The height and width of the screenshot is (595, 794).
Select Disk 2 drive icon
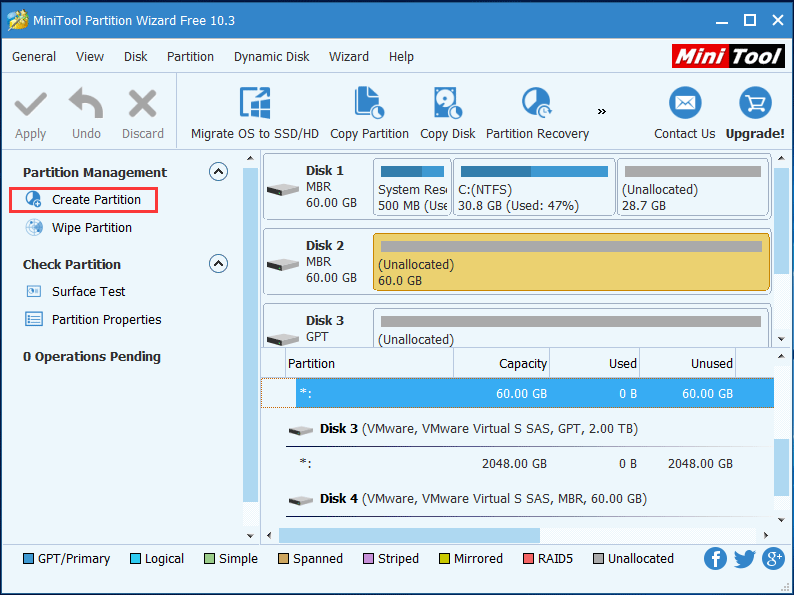point(283,264)
